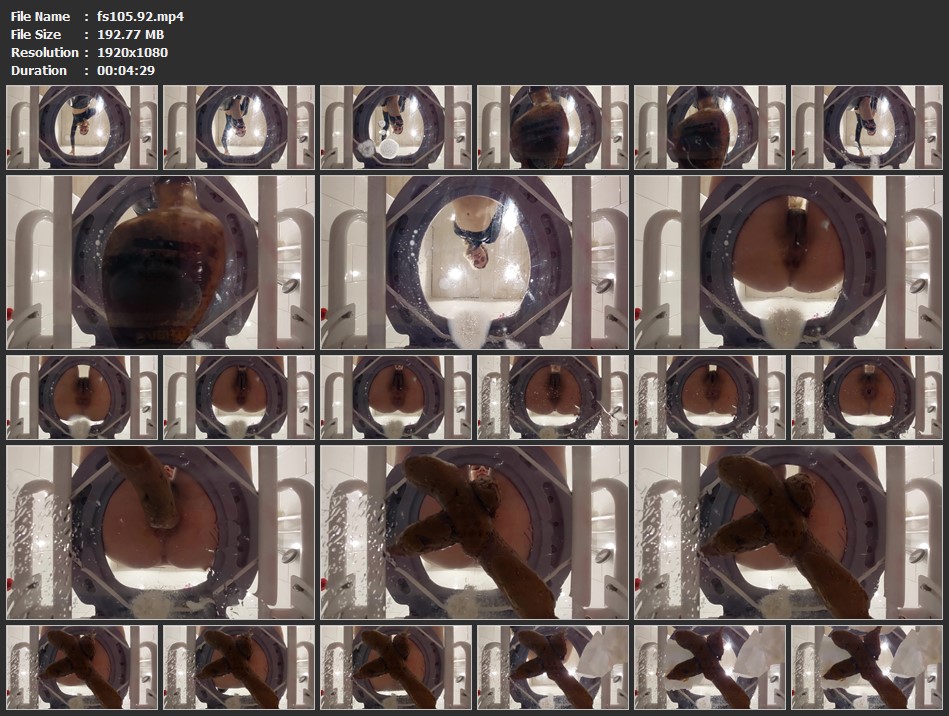
Task: Click the file name text fs105.92.mp4
Action: 140,17
